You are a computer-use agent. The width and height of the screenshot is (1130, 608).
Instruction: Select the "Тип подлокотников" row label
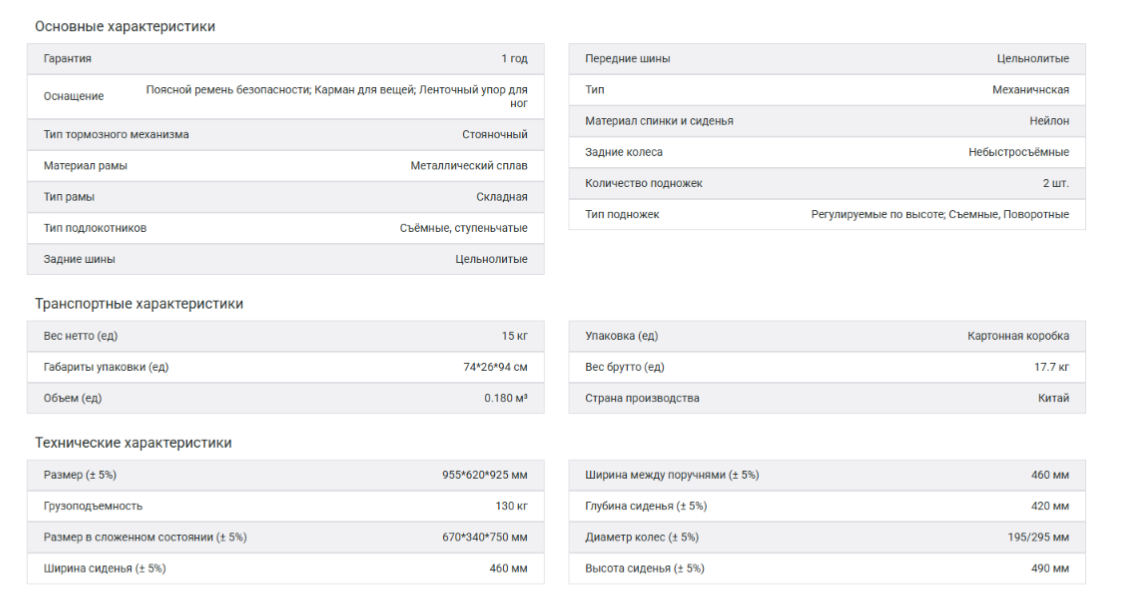click(95, 228)
